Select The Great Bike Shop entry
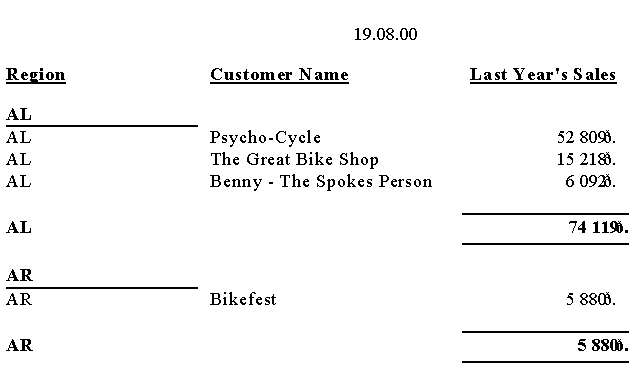 [x=294, y=159]
